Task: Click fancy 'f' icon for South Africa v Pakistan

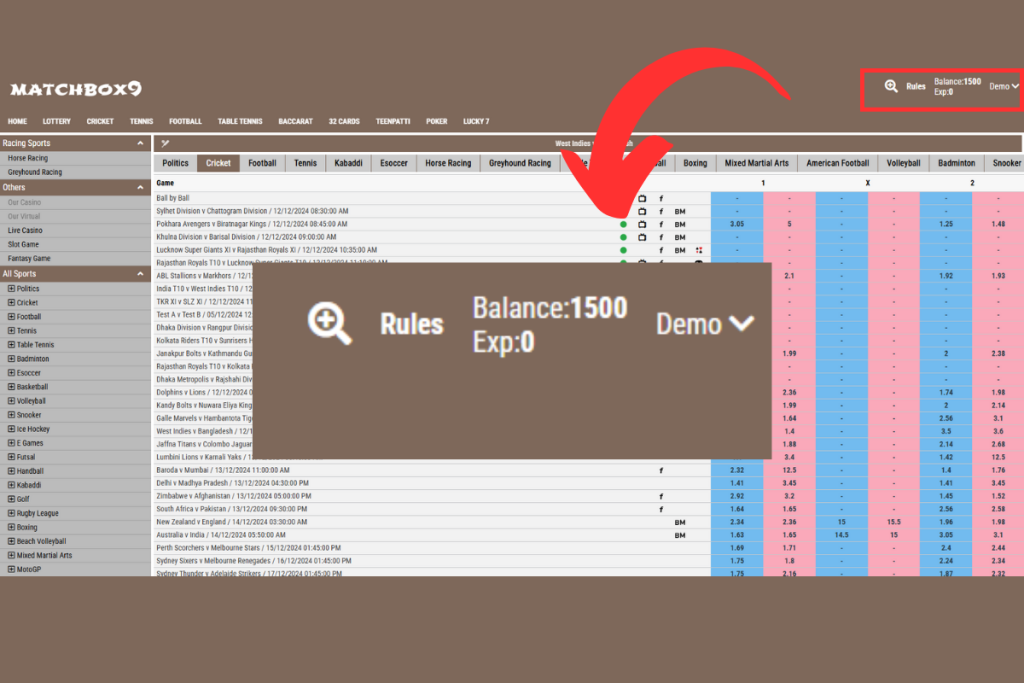Action: click(x=661, y=509)
